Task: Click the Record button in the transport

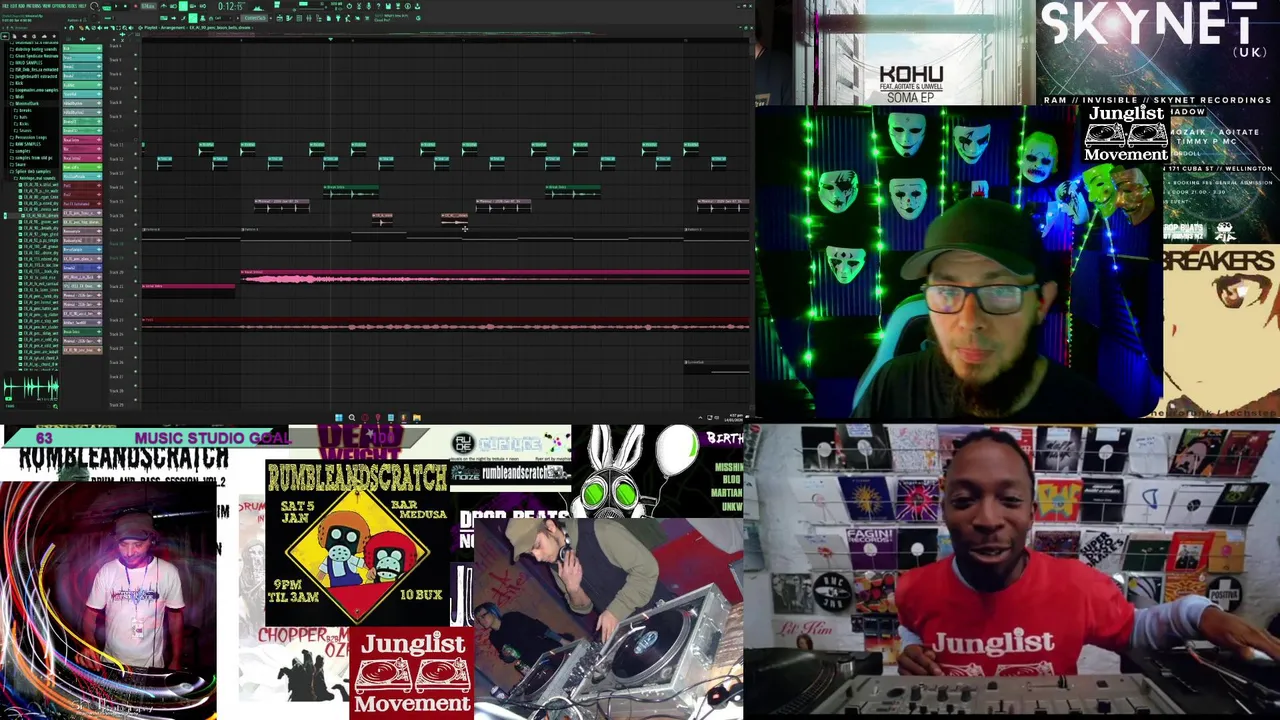Action: coord(136,6)
